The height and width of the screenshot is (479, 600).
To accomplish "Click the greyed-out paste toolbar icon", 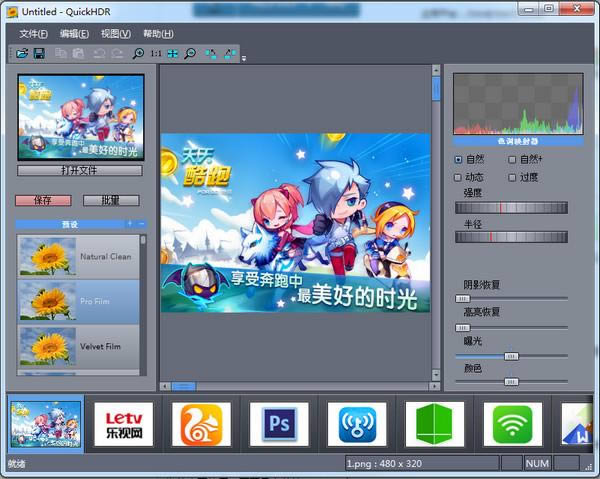I will [78, 53].
